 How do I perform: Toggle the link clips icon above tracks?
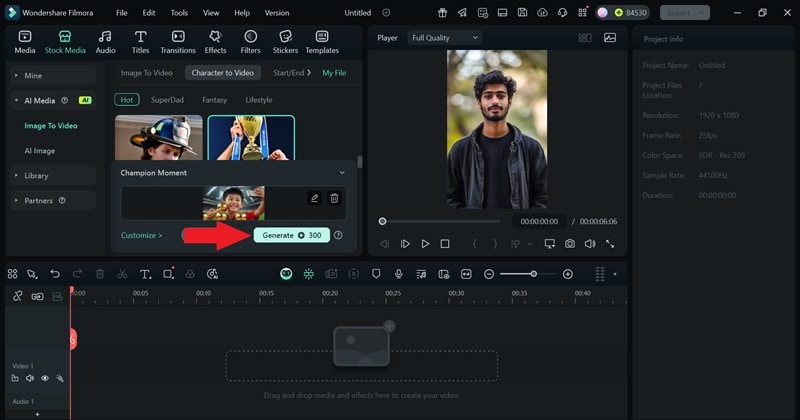click(17, 297)
